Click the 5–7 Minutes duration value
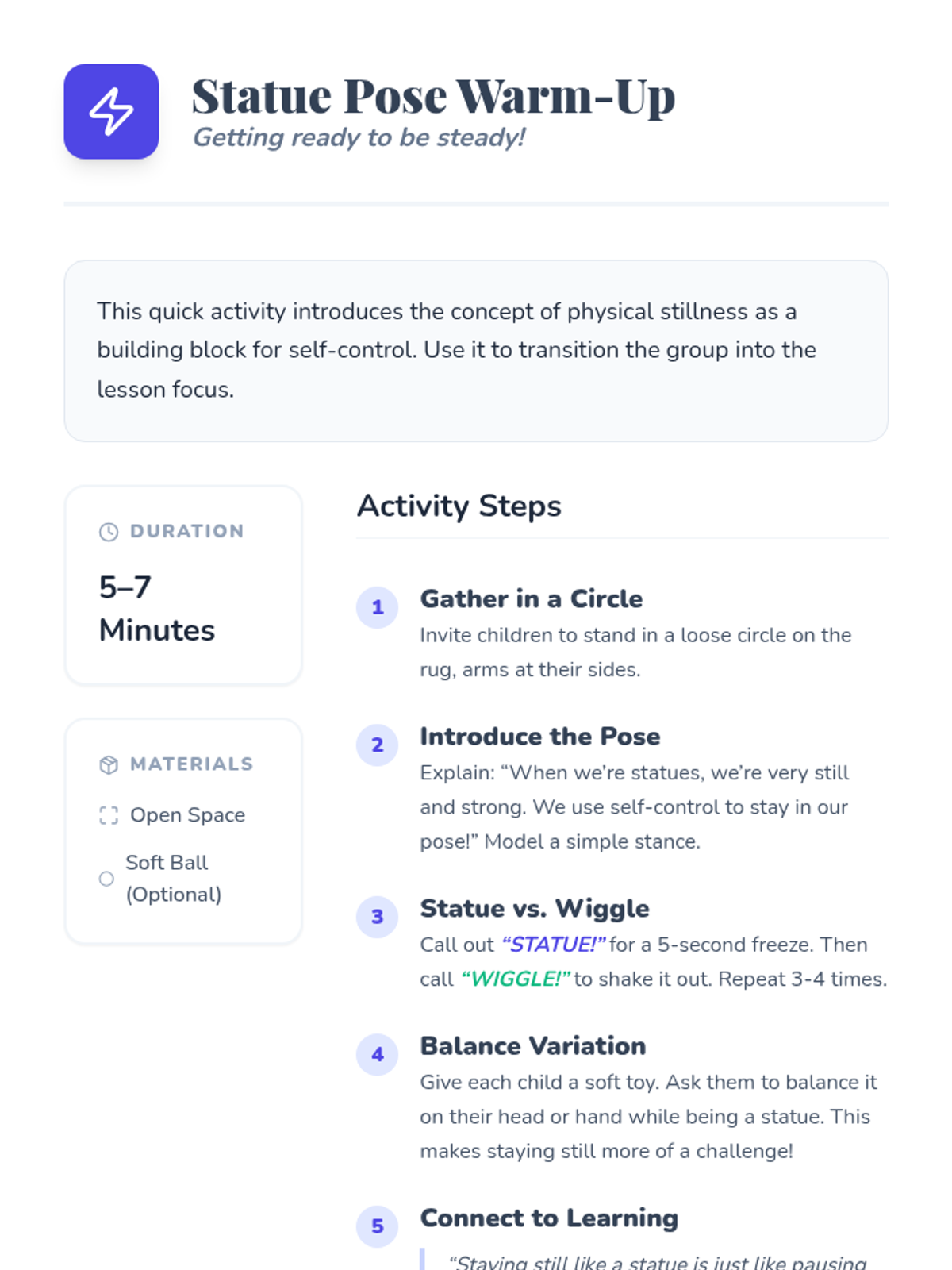Screen dimensions: 952x1270 157,609
